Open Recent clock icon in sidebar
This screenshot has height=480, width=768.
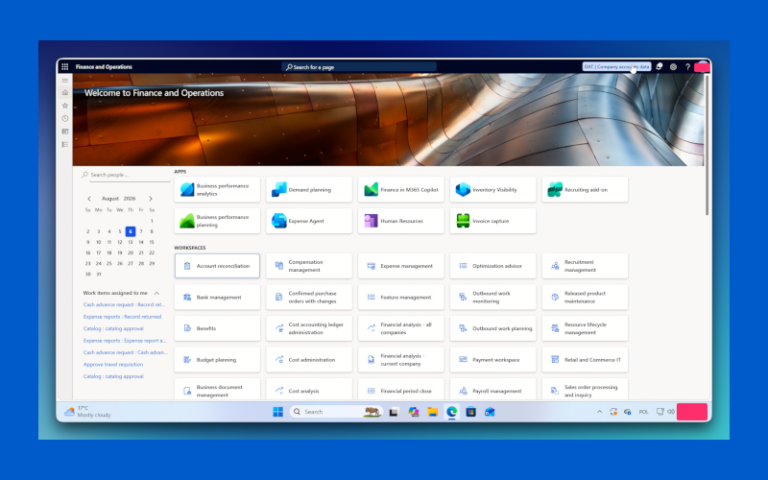coord(65,119)
